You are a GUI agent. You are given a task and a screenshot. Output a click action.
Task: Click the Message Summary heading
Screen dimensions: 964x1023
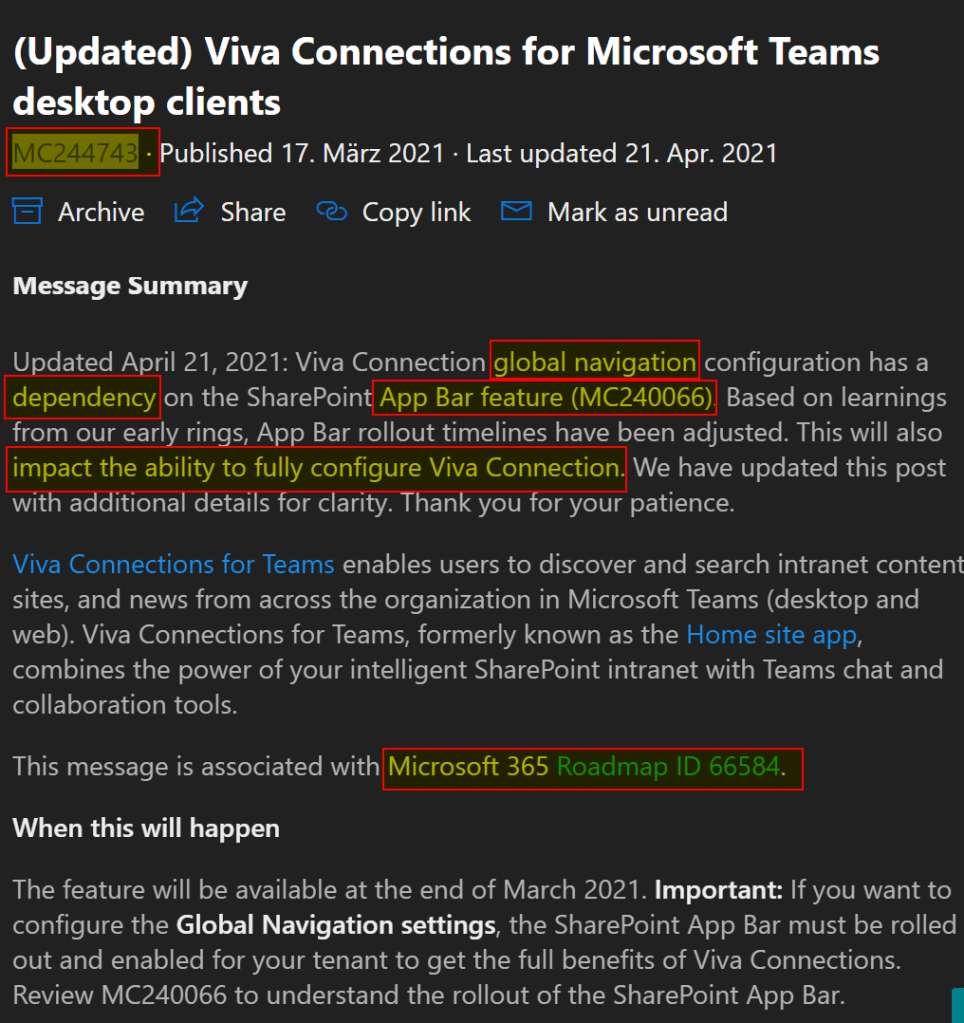[130, 286]
